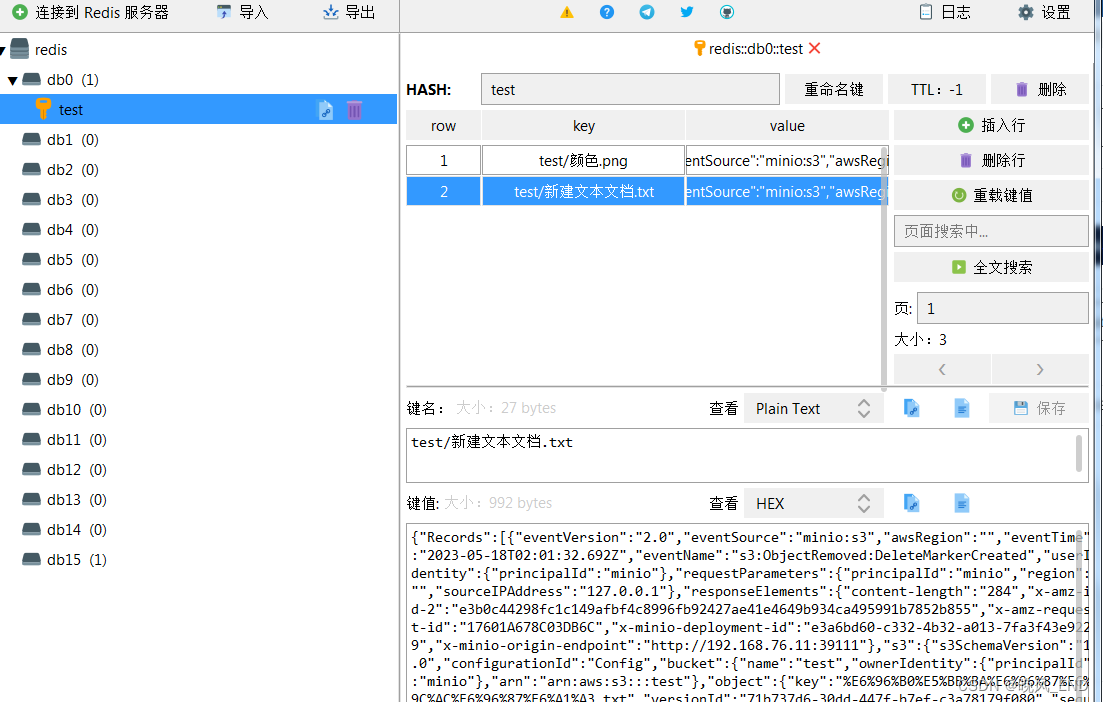Select db13 database

click(x=65, y=499)
